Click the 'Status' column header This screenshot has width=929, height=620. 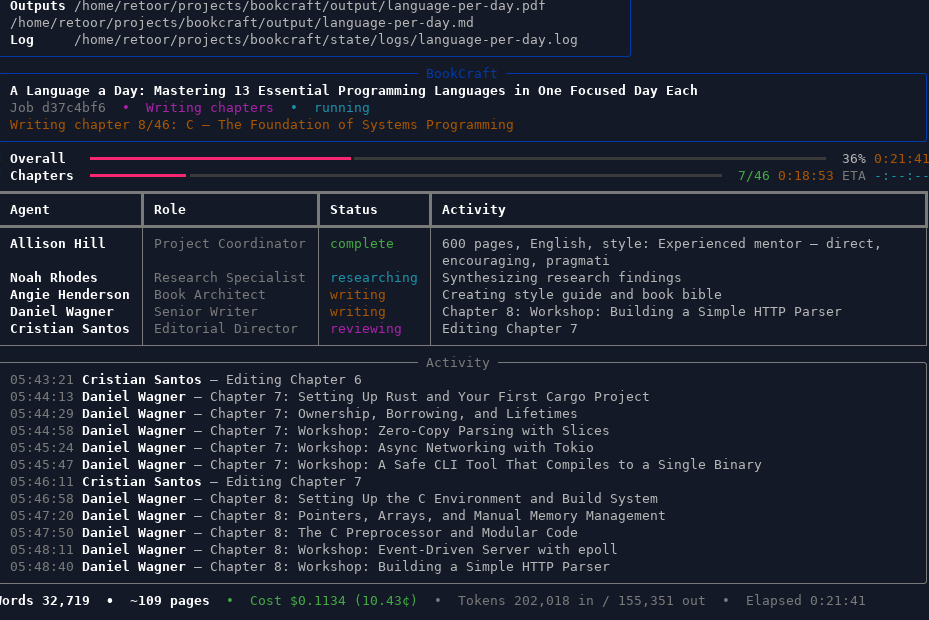(353, 210)
